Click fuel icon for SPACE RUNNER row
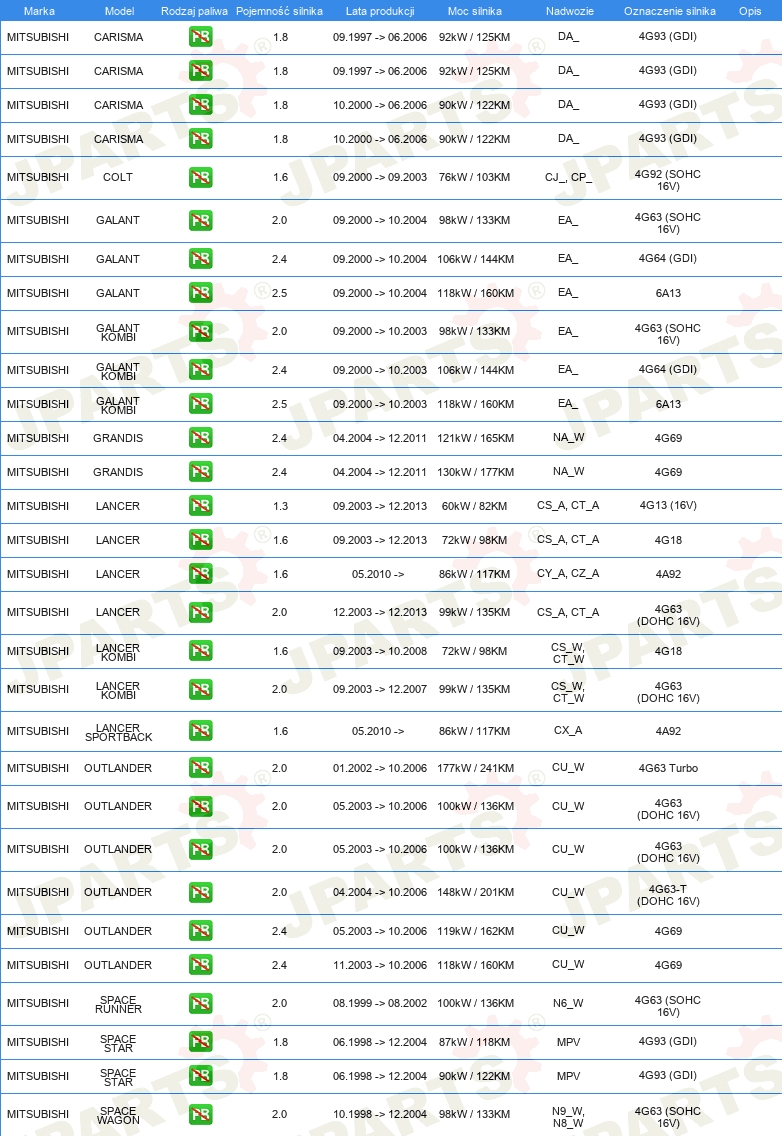The image size is (782, 1136). (201, 1003)
